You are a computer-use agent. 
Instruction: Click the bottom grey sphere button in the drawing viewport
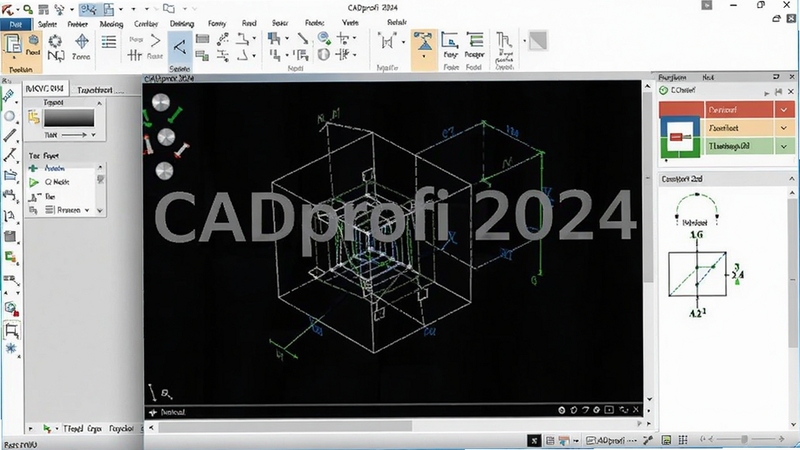[164, 171]
